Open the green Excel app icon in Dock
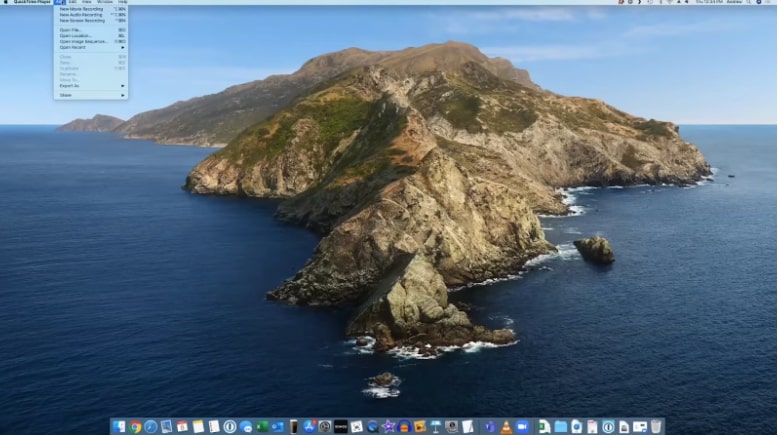Screen dimensions: 781x435 262,427
